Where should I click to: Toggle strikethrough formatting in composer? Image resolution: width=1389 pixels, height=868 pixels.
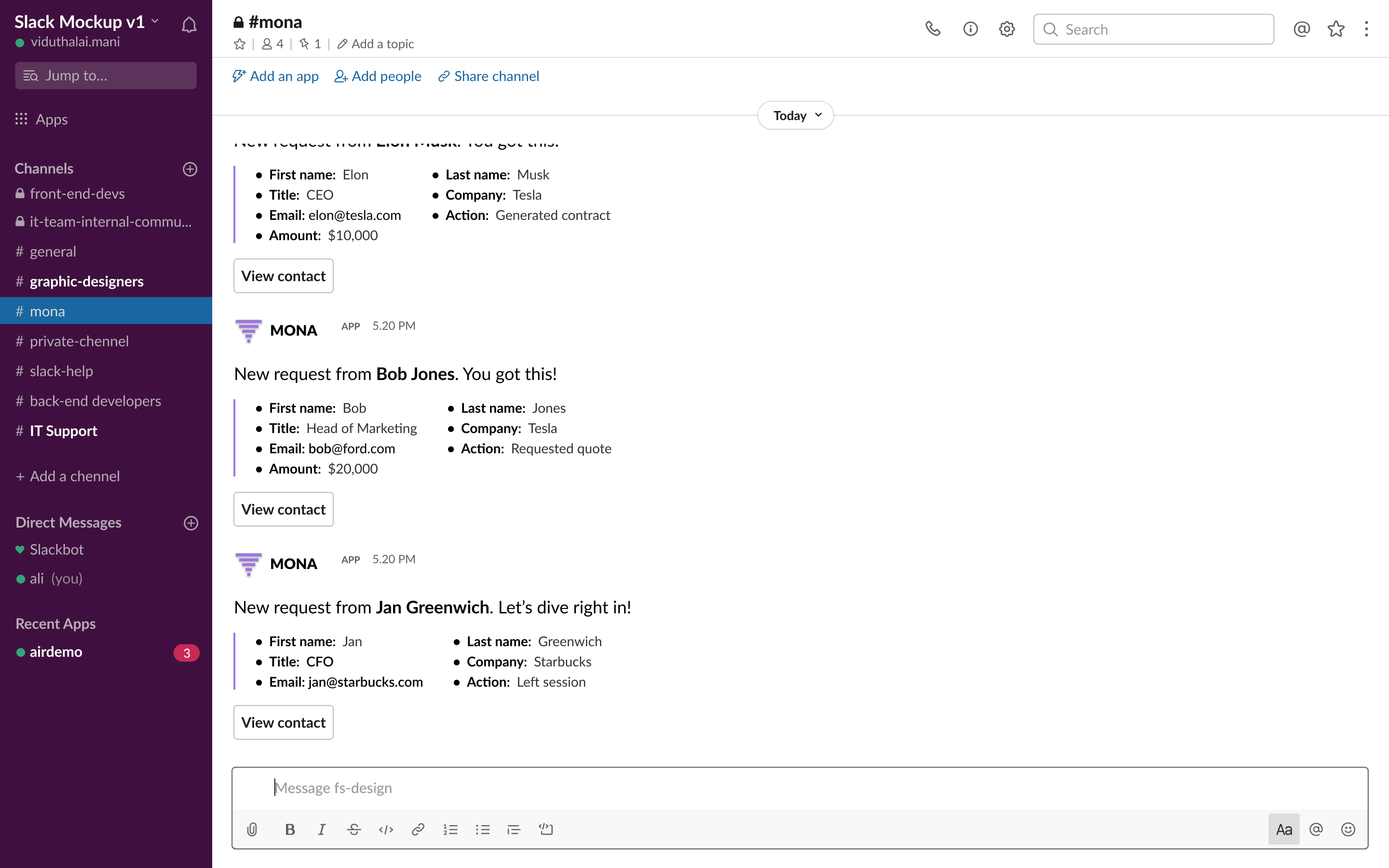354,829
